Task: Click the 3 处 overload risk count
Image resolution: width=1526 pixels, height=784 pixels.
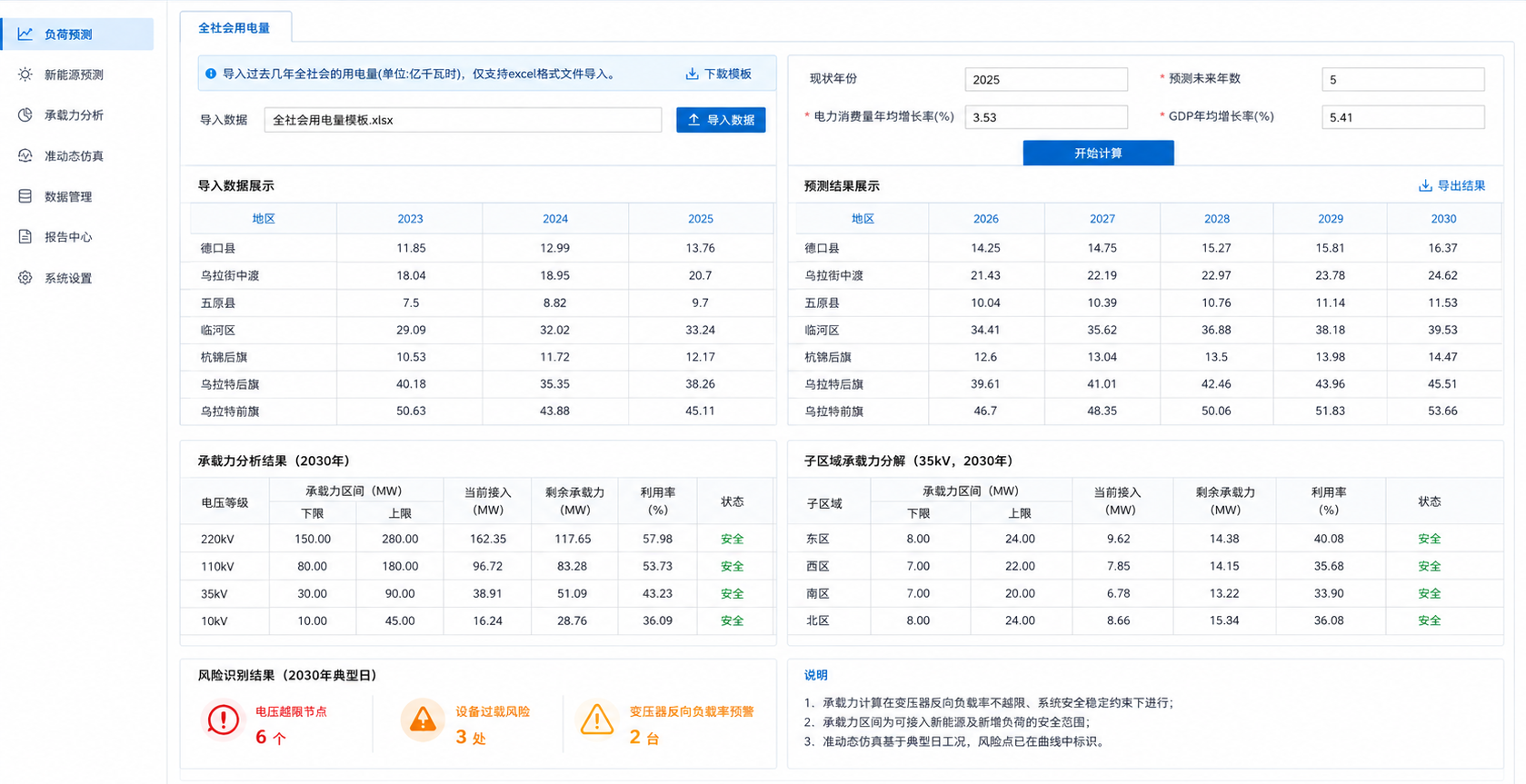Action: (x=471, y=737)
